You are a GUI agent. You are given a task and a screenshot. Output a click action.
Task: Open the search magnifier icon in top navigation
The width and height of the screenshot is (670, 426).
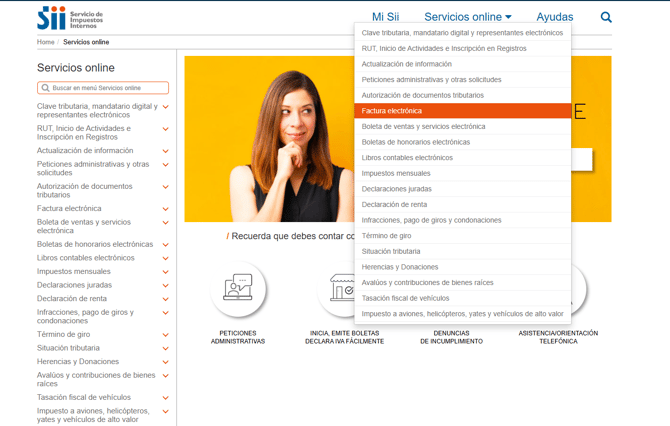coord(606,17)
